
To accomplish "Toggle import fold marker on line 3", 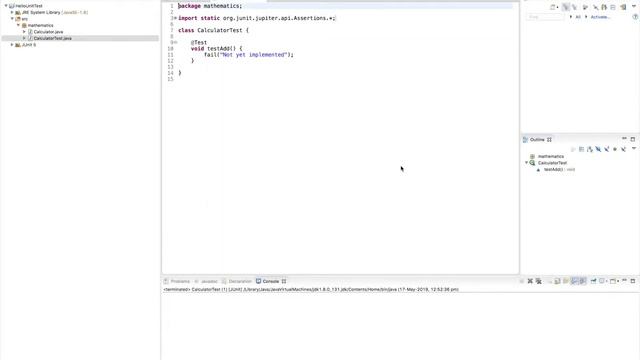I will click(176, 18).
